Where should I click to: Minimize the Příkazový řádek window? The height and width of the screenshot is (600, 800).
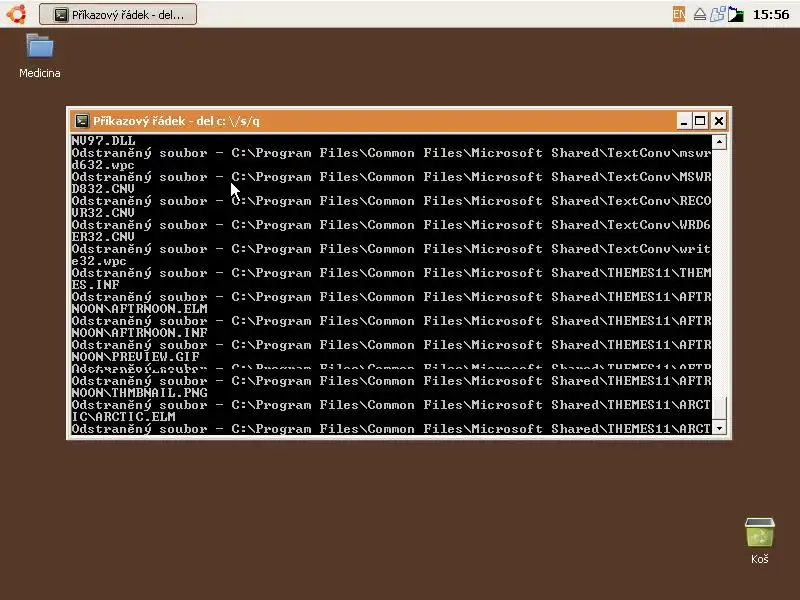(684, 121)
